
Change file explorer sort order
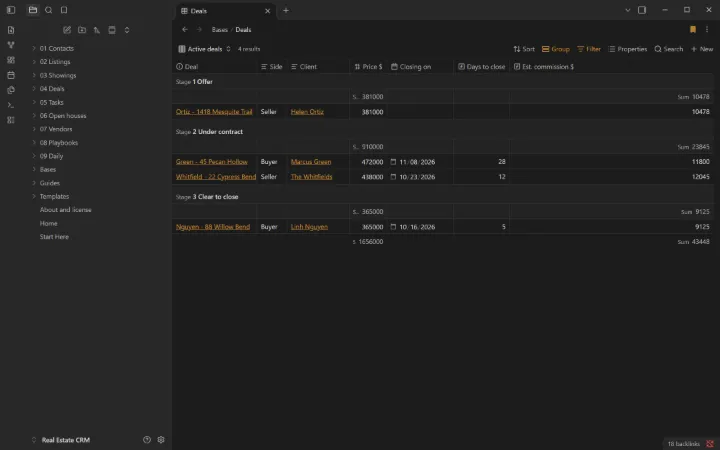[97, 30]
